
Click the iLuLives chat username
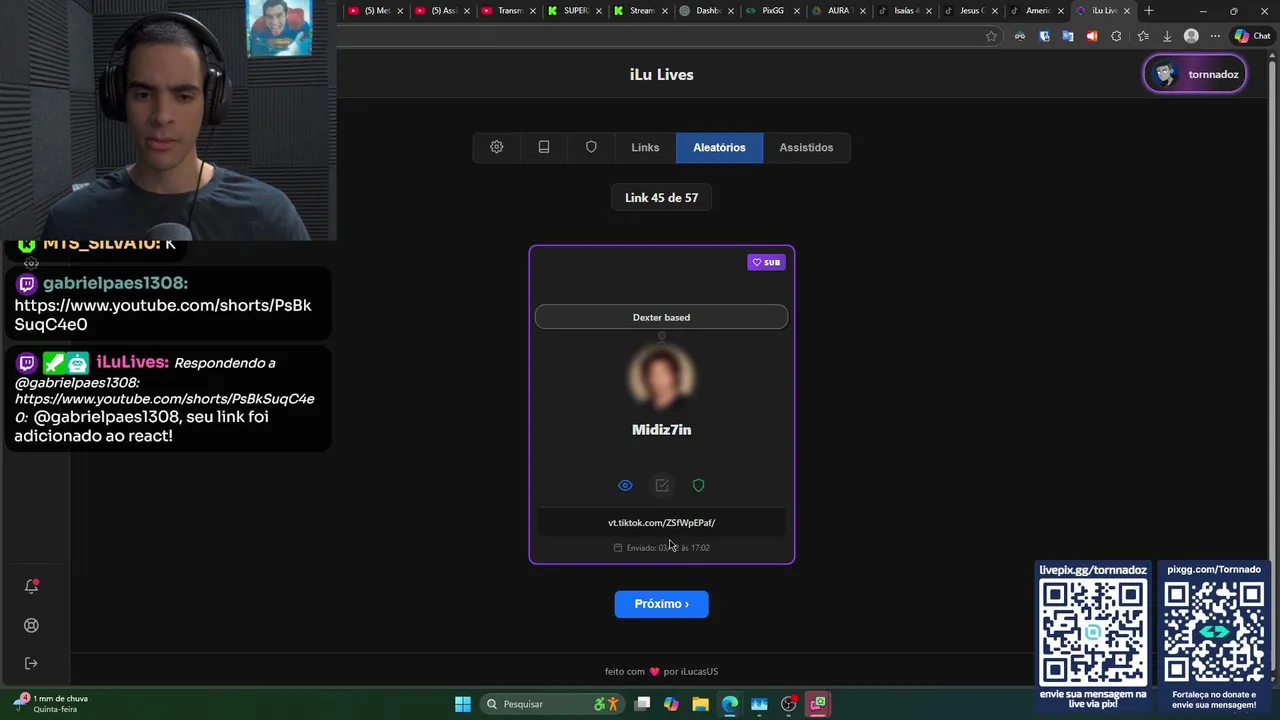pos(132,362)
